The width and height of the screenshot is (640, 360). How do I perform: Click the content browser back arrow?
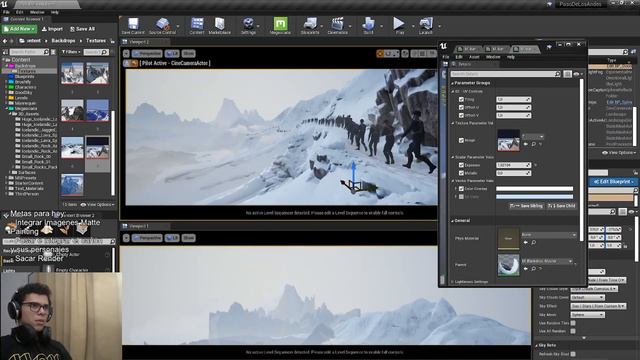coord(5,41)
